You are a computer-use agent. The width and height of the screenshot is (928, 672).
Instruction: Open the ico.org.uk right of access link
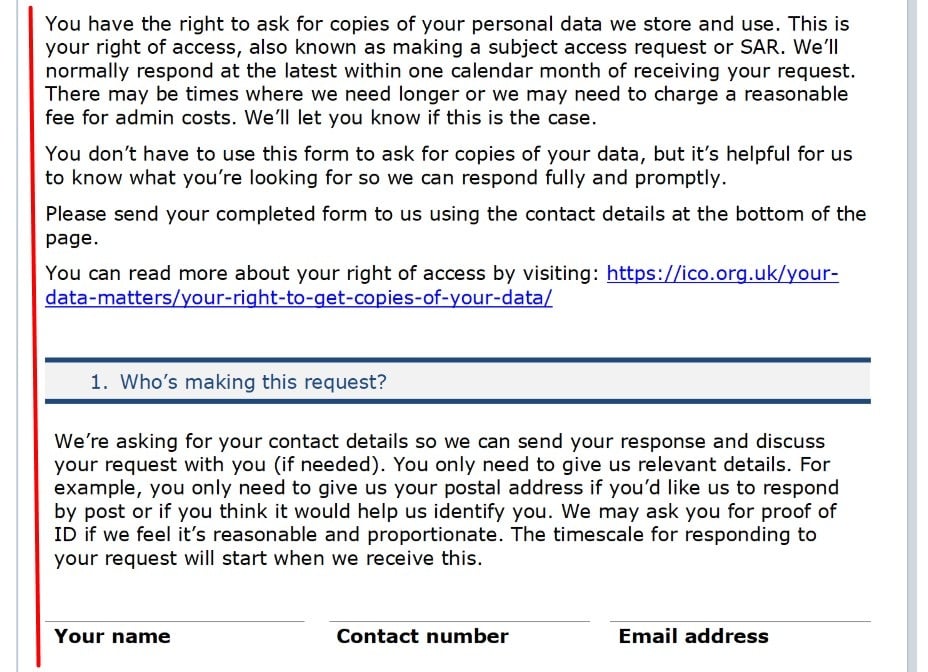(x=722, y=274)
